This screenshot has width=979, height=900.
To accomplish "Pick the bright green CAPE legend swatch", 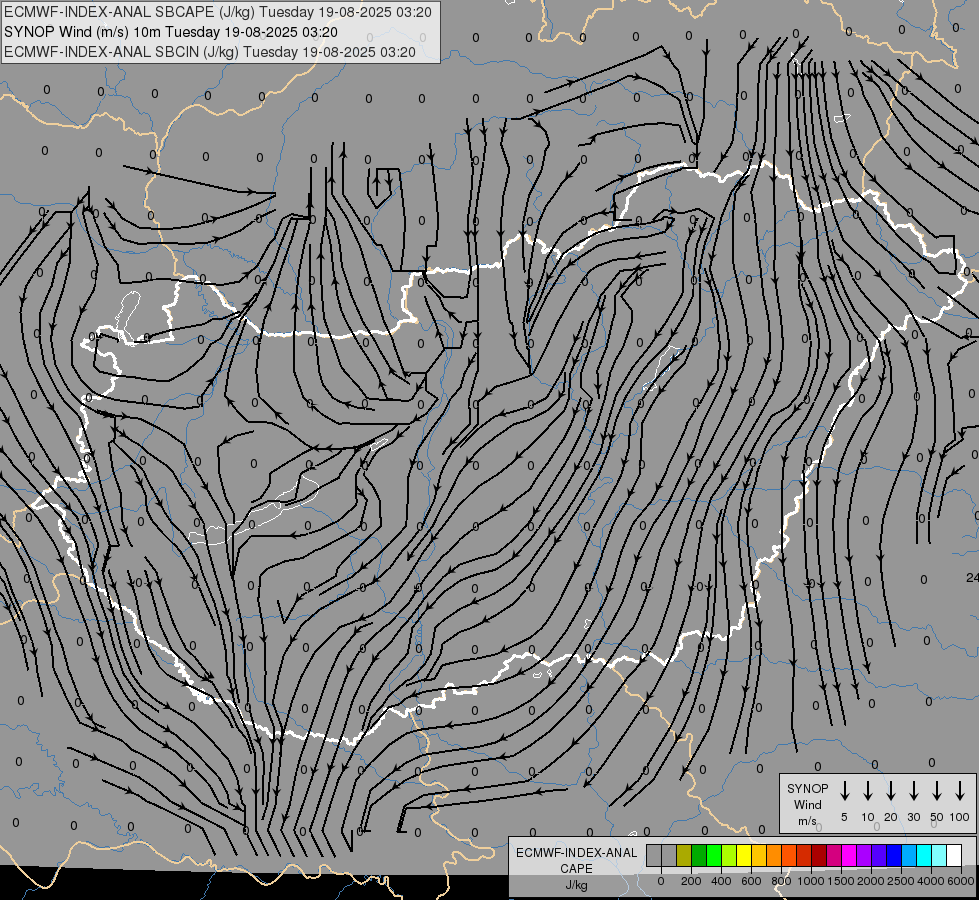I will click(714, 855).
